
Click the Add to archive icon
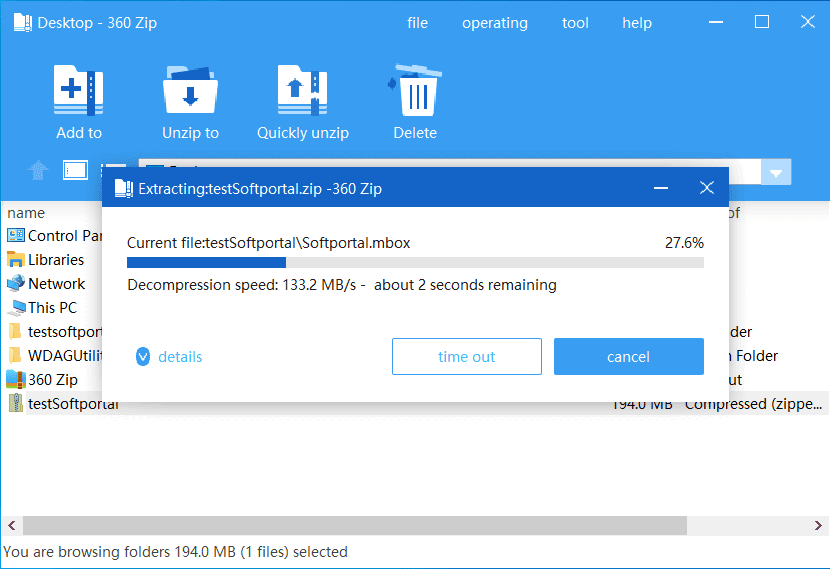point(78,89)
